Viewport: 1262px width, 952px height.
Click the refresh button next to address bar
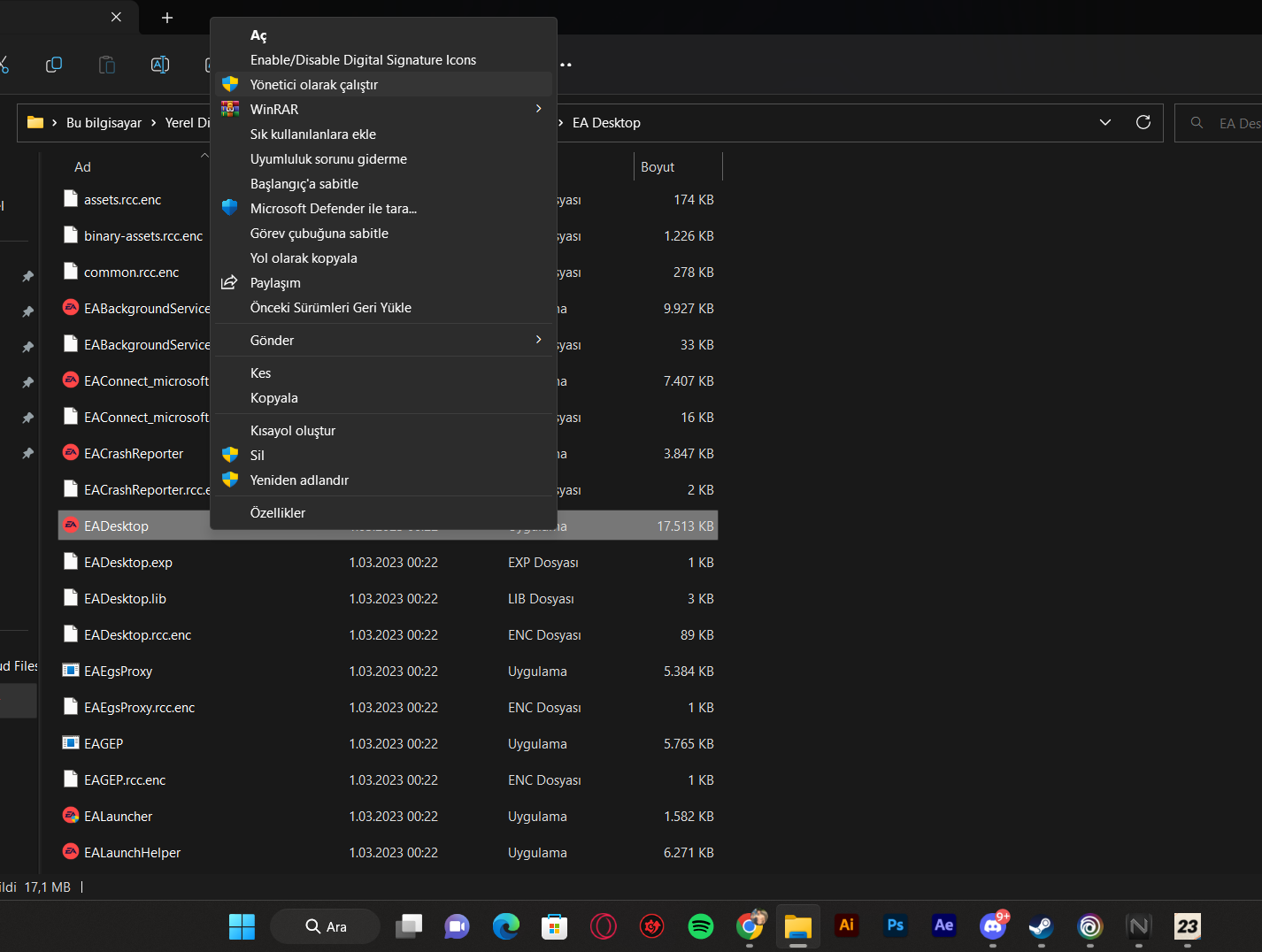[x=1143, y=122]
